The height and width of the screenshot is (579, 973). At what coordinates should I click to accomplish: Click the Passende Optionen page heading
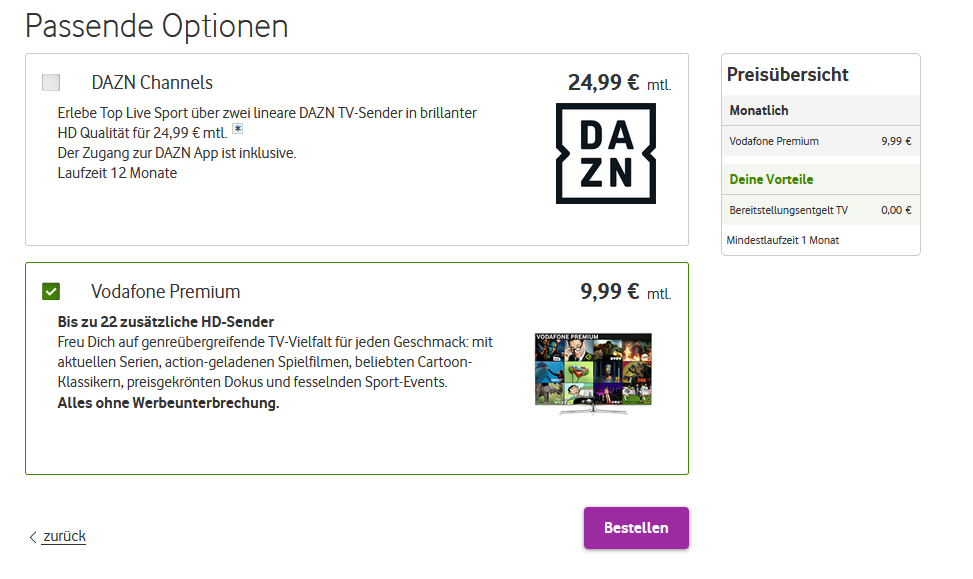[x=156, y=26]
